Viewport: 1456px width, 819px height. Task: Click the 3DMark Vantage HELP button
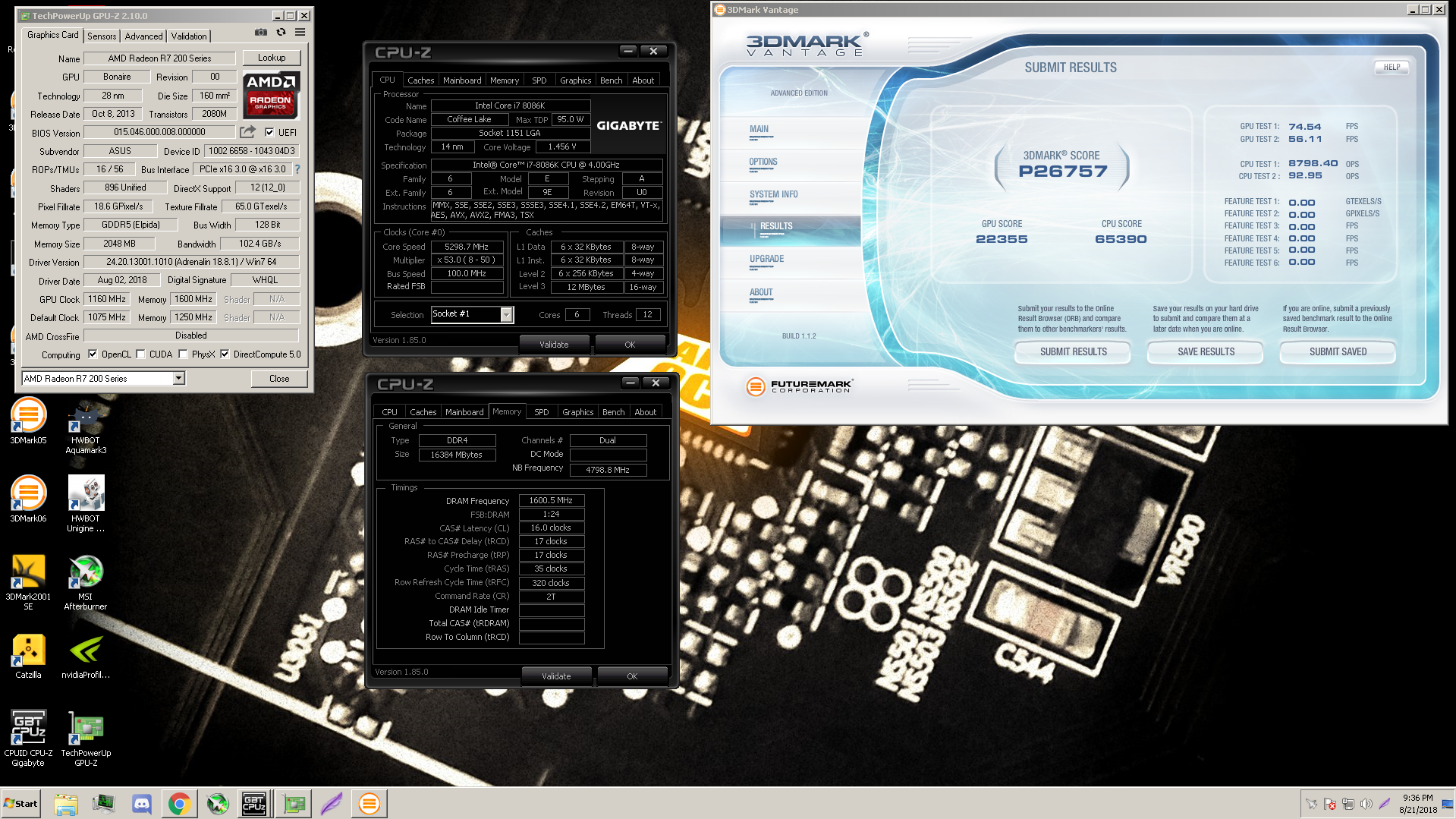coord(1392,67)
